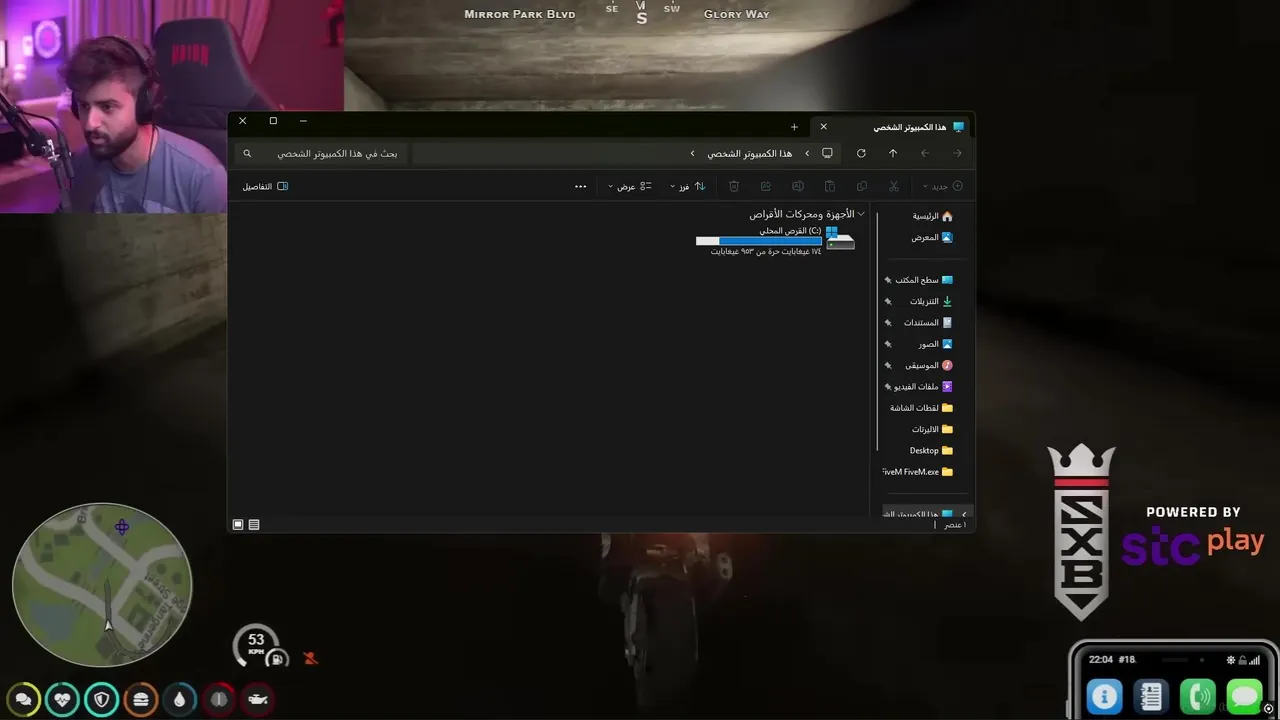
Task: Click the shield armor HUD icon
Action: click(102, 699)
